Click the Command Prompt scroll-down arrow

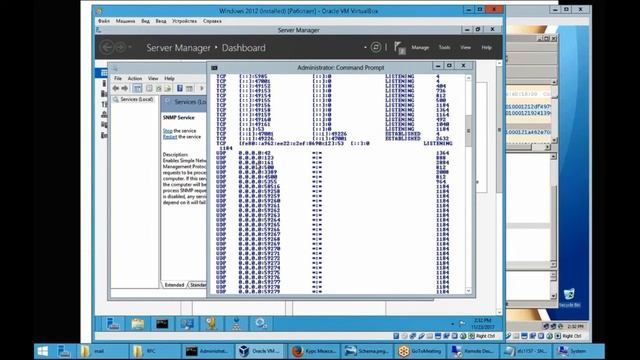[x=468, y=291]
